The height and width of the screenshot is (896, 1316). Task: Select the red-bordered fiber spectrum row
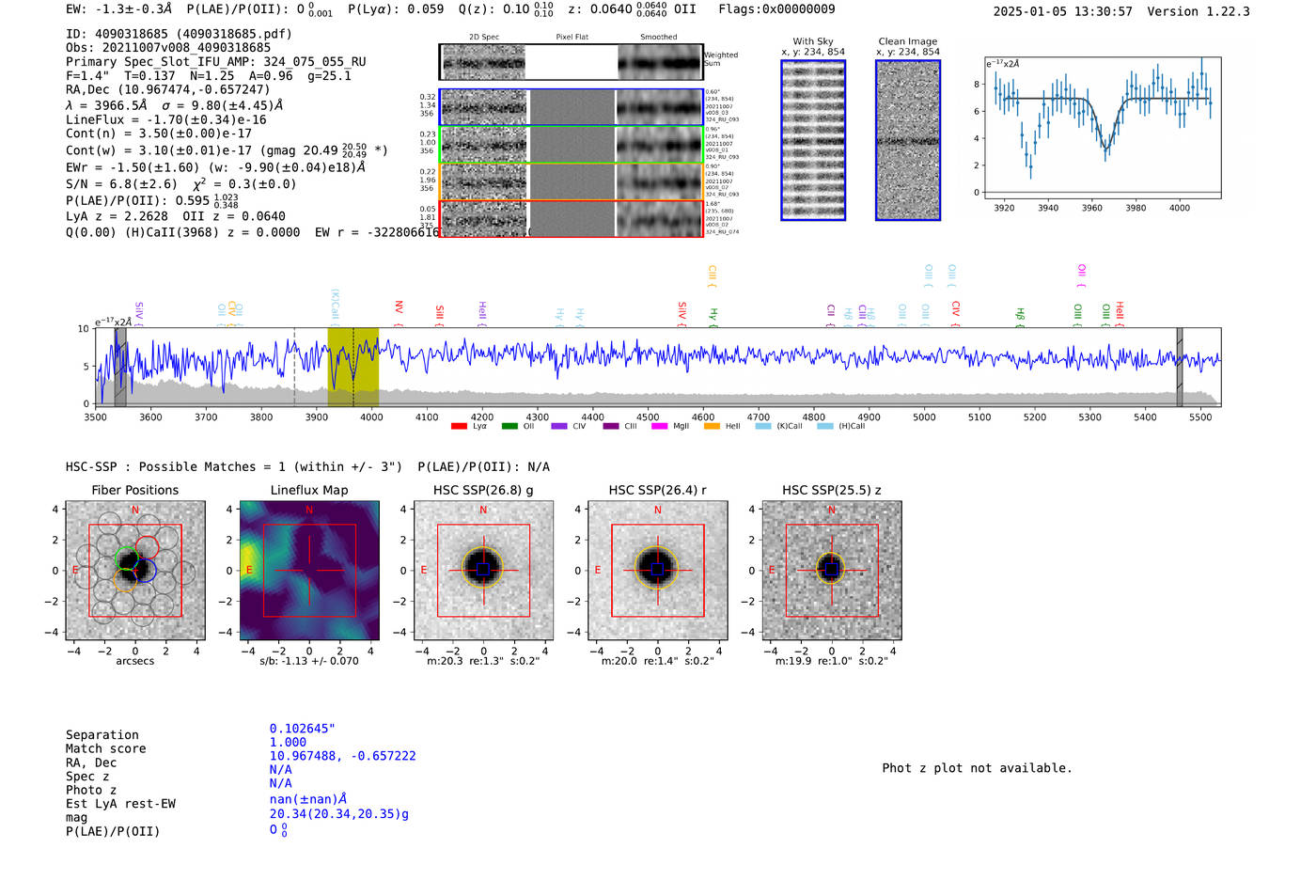(x=571, y=218)
